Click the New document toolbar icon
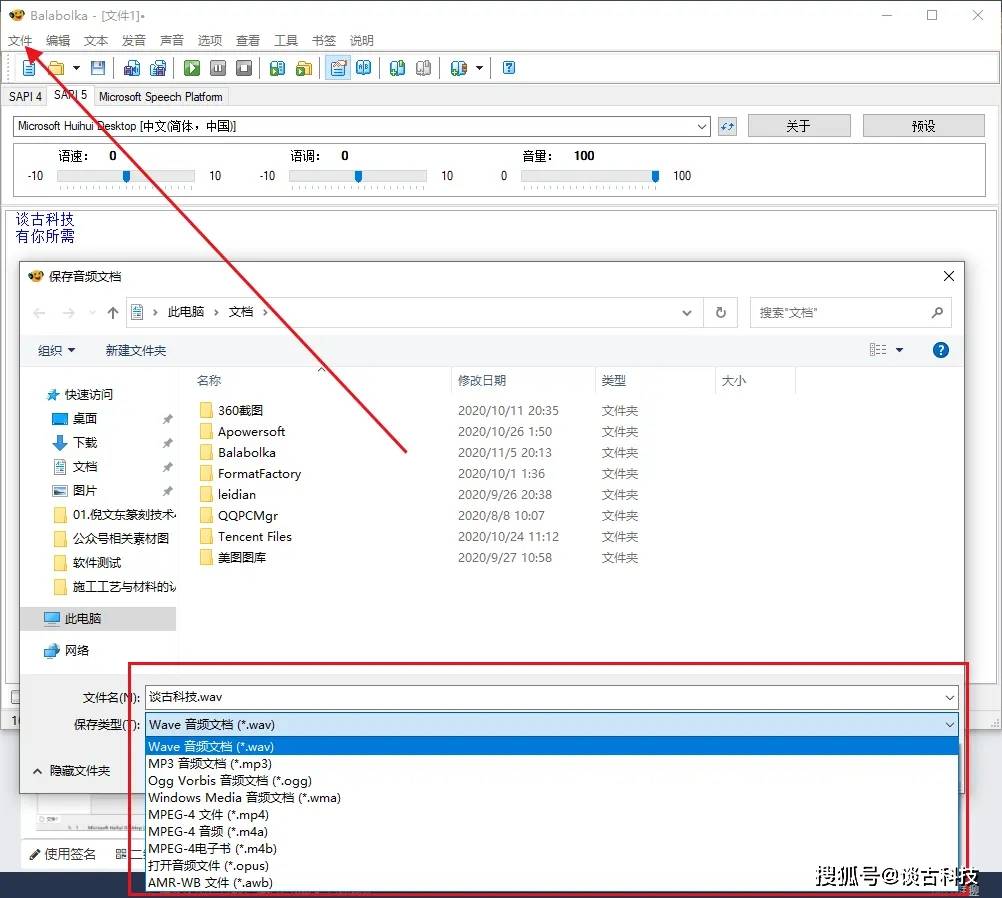Image resolution: width=1002 pixels, height=898 pixels. tap(29, 68)
